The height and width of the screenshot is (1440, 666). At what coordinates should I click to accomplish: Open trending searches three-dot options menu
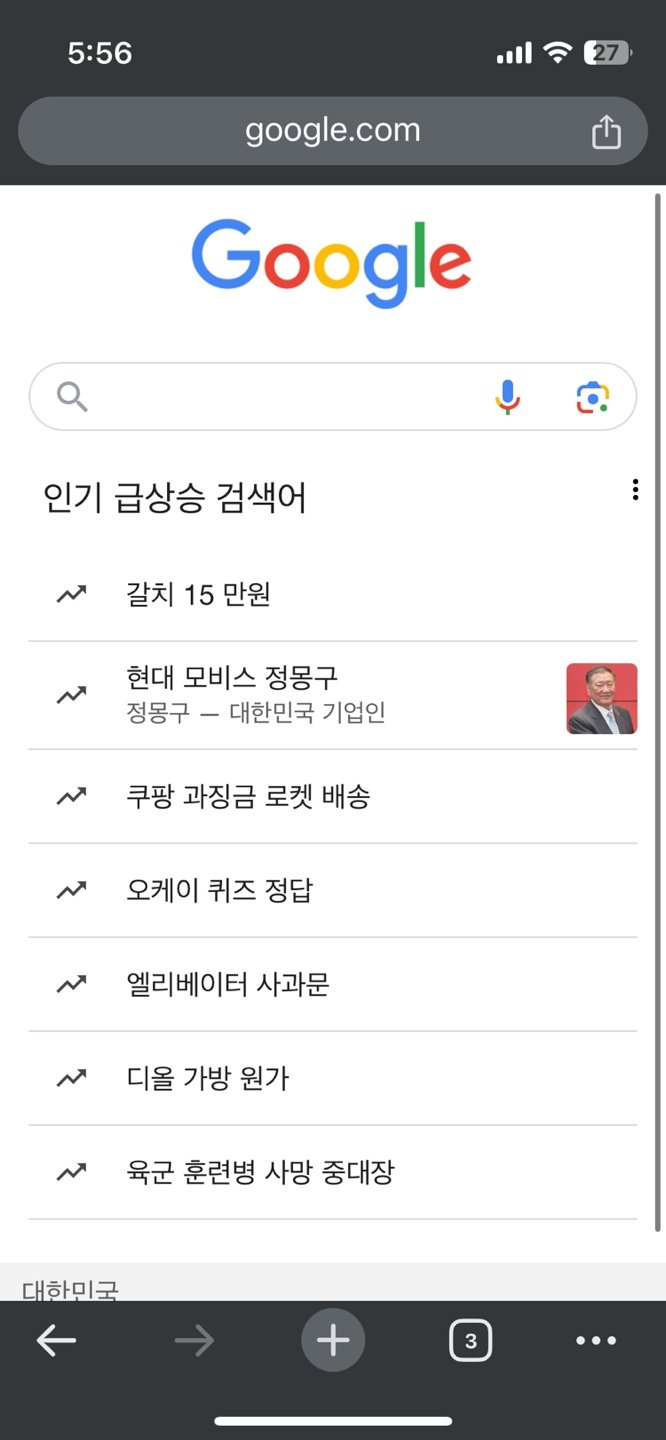pyautogui.click(x=635, y=490)
